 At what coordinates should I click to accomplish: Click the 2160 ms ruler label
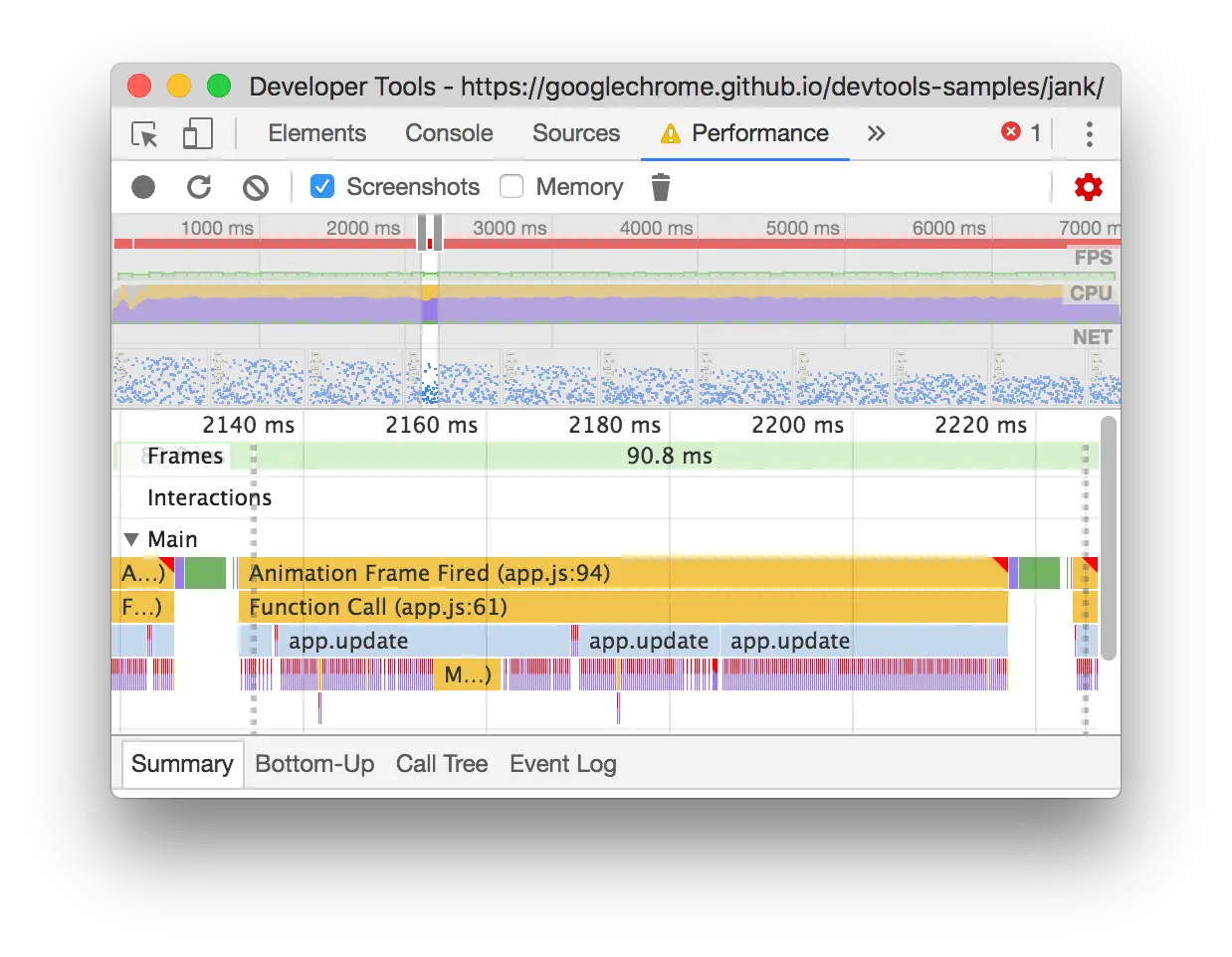[431, 425]
